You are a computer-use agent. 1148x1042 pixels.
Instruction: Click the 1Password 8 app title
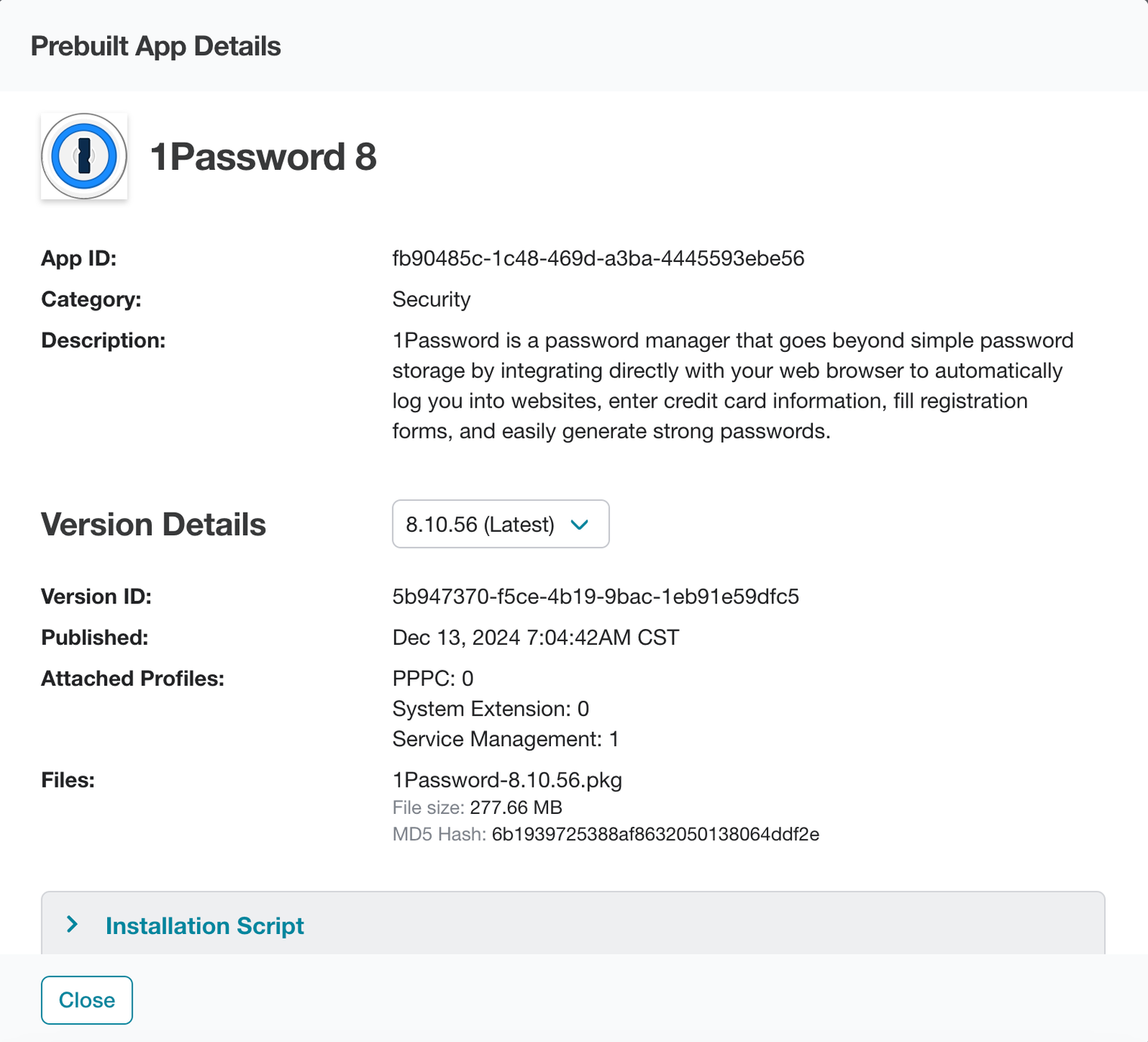[x=263, y=157]
